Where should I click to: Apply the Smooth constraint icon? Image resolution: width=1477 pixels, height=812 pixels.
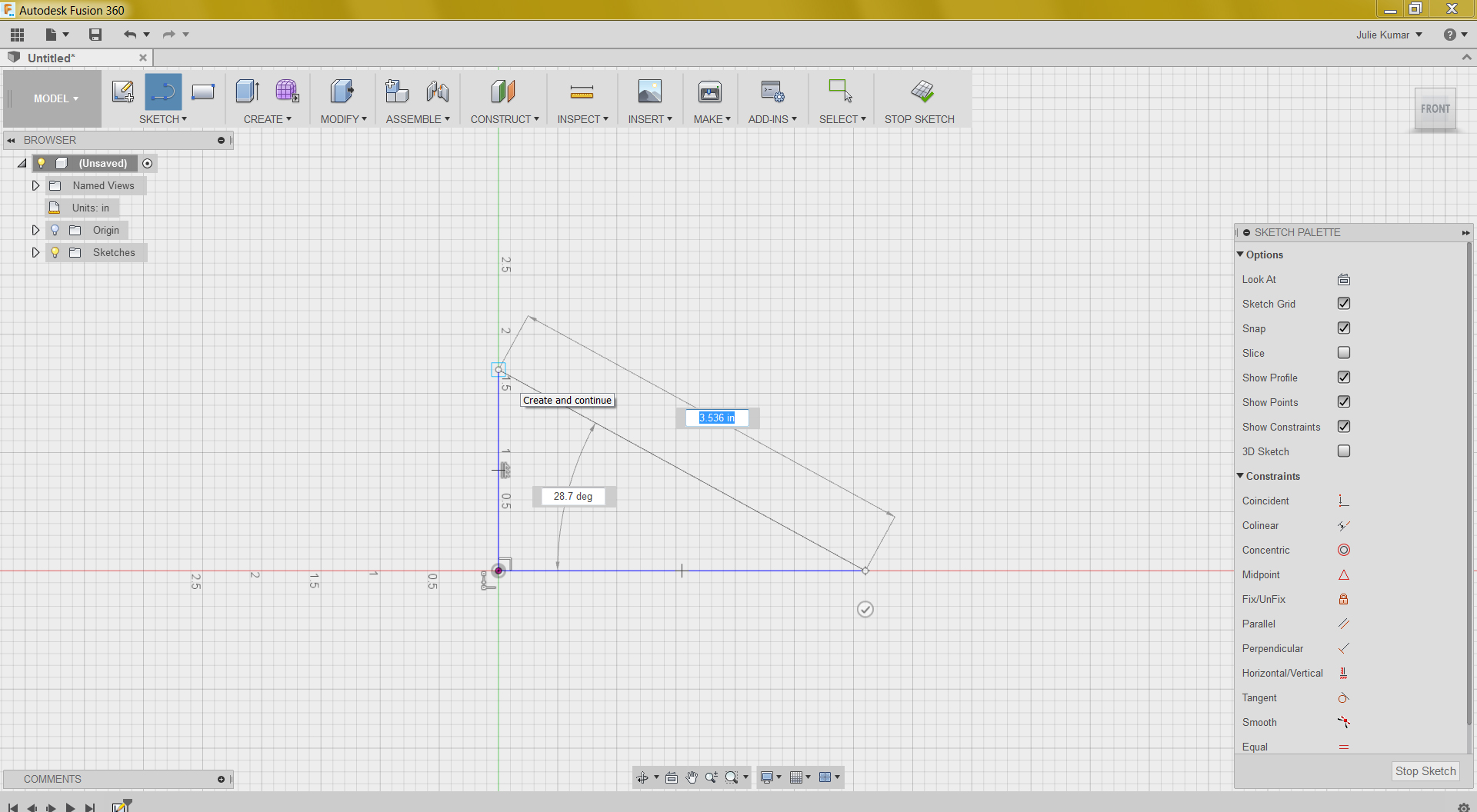point(1344,722)
